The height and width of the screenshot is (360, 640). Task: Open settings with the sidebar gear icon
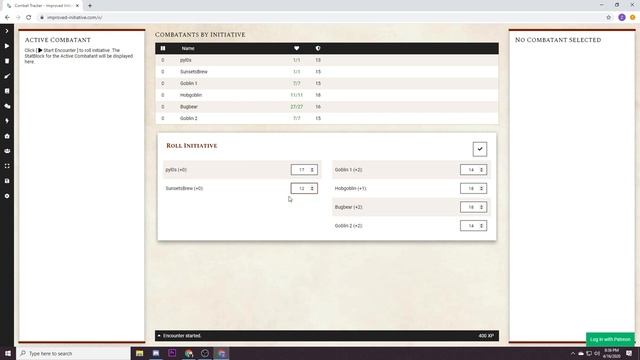[7, 196]
